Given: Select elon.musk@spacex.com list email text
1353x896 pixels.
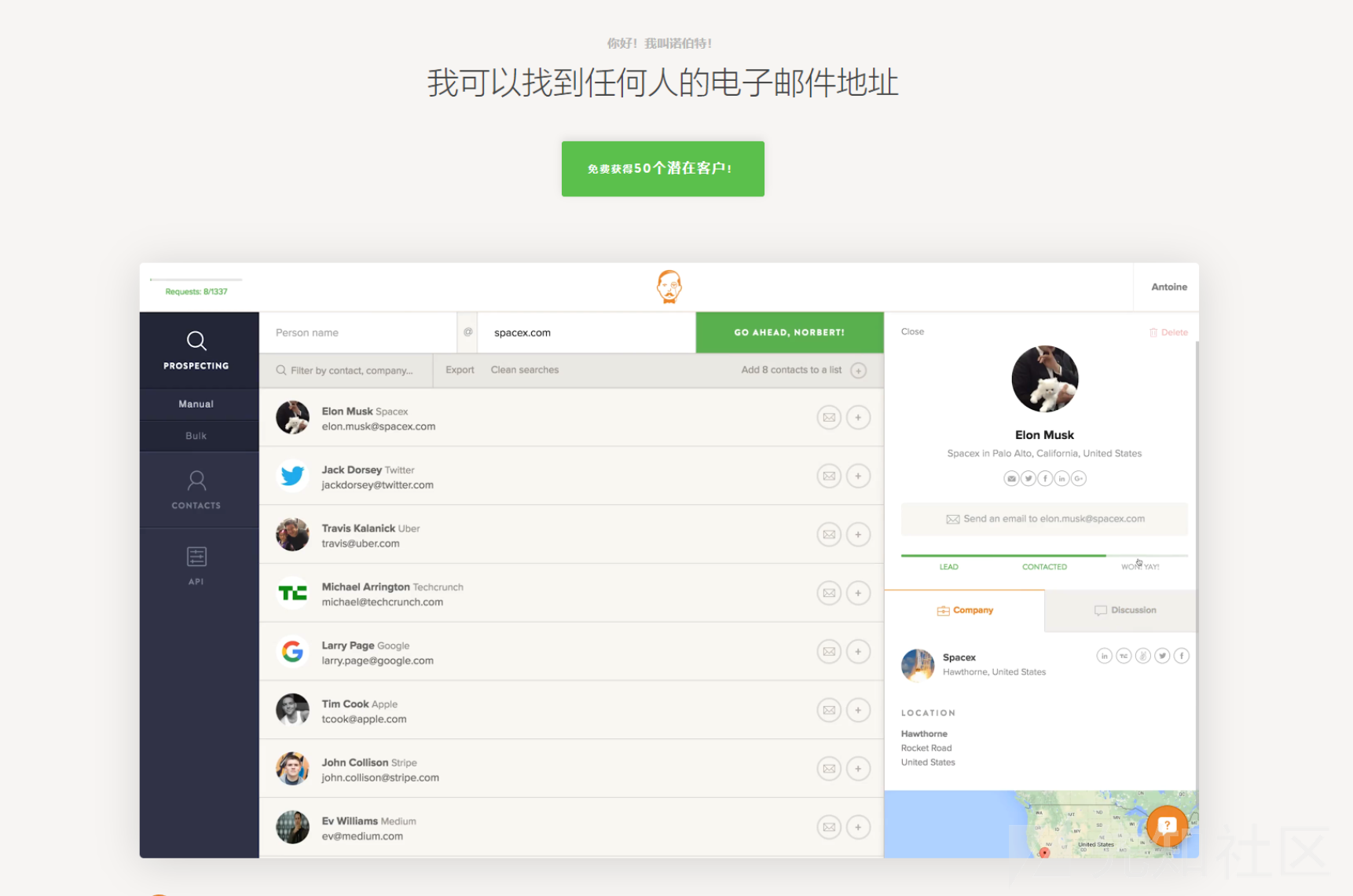Looking at the screenshot, I should coord(379,426).
